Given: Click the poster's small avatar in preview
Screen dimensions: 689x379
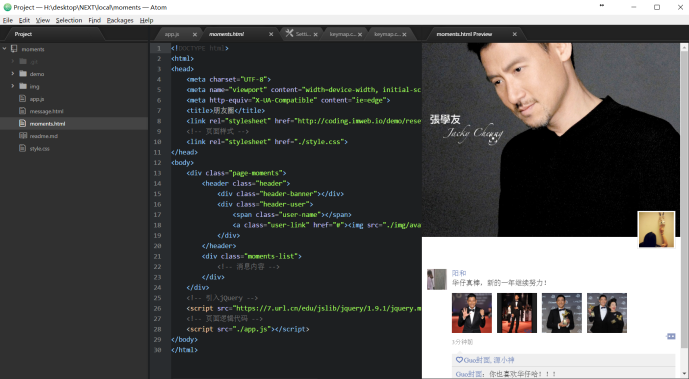Looking at the screenshot, I should coord(437,279).
